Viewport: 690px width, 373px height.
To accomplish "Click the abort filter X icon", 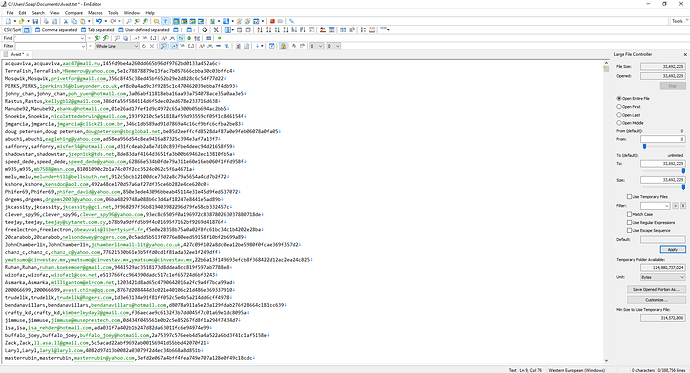I will click(x=152, y=46).
